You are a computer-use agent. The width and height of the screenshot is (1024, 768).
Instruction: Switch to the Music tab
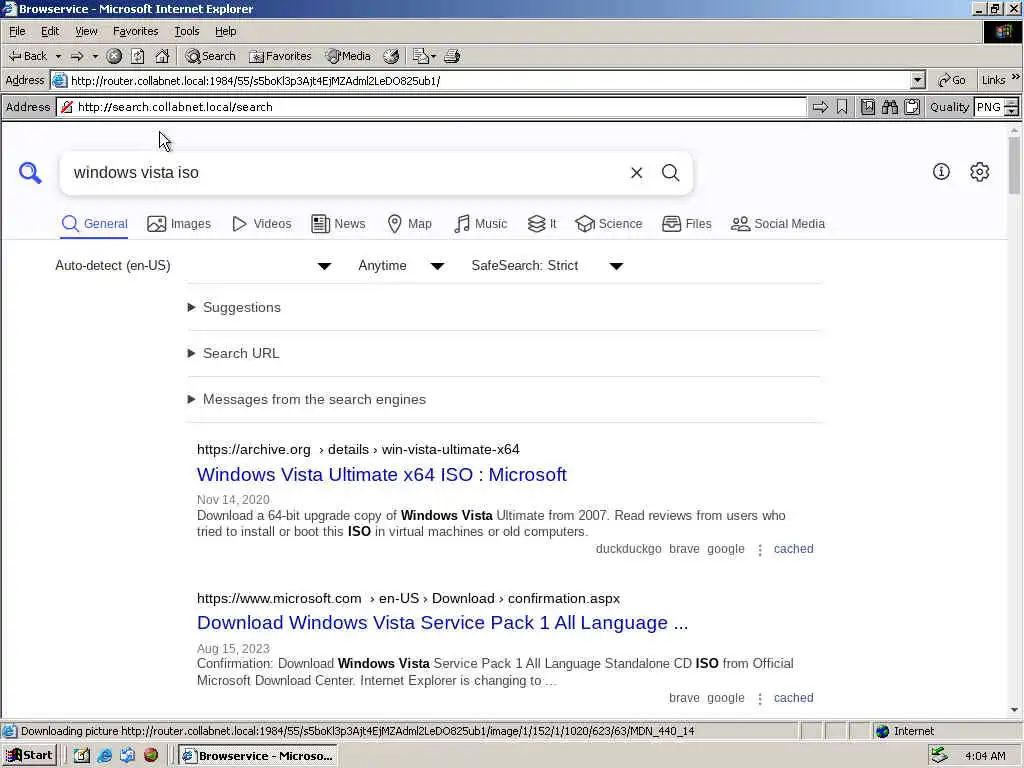pos(481,224)
